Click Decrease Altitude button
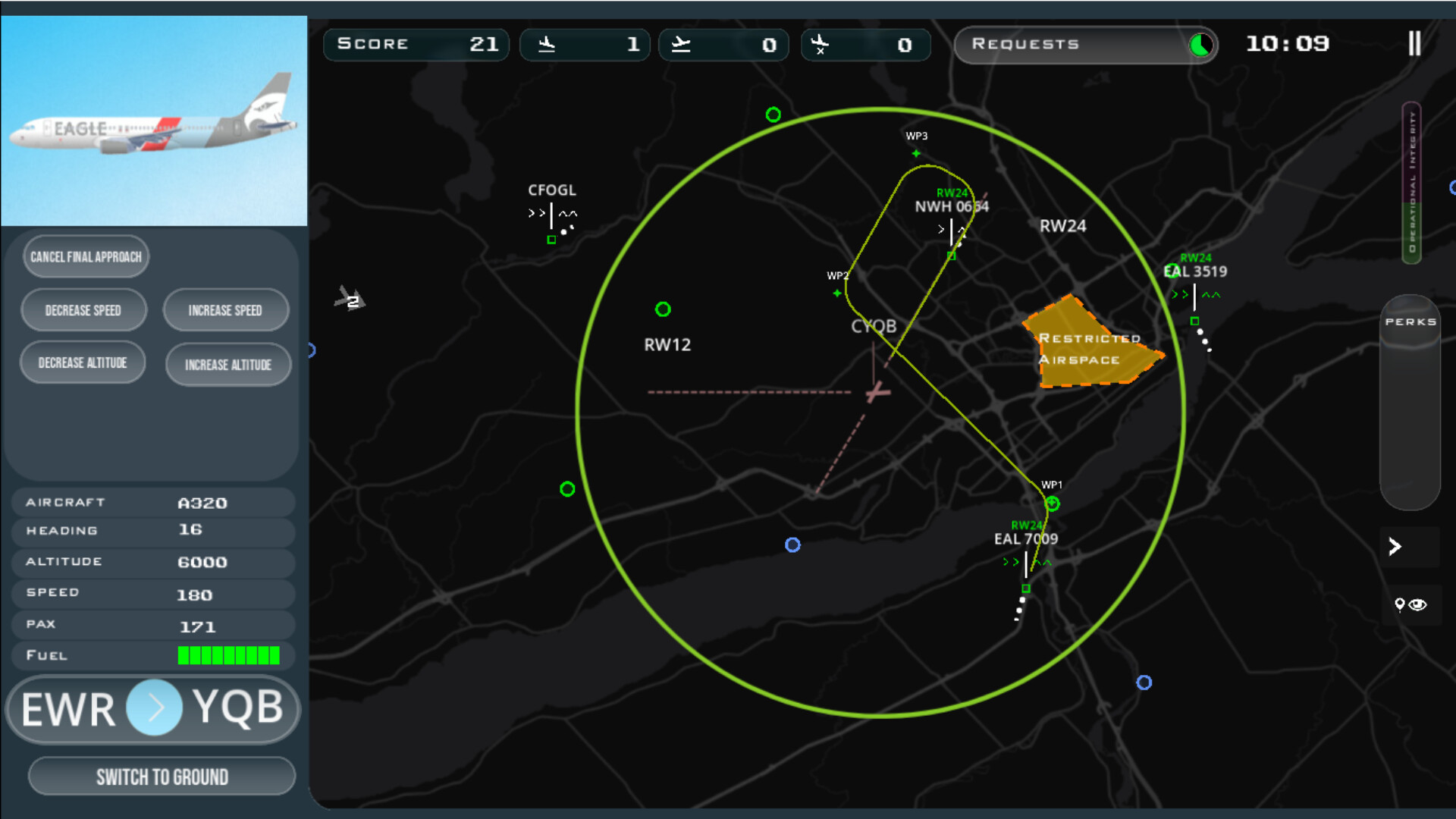Screen dimensions: 1456x819 pyautogui.click(x=83, y=362)
